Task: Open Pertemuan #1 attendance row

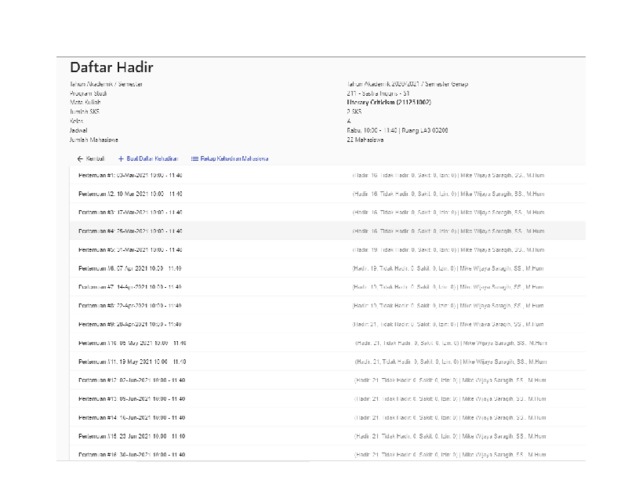Action: pos(130,175)
